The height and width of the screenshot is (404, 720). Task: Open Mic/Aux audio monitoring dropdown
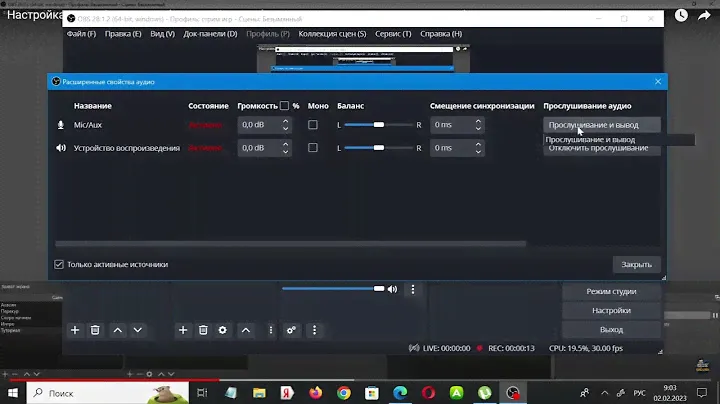pyautogui.click(x=604, y=125)
